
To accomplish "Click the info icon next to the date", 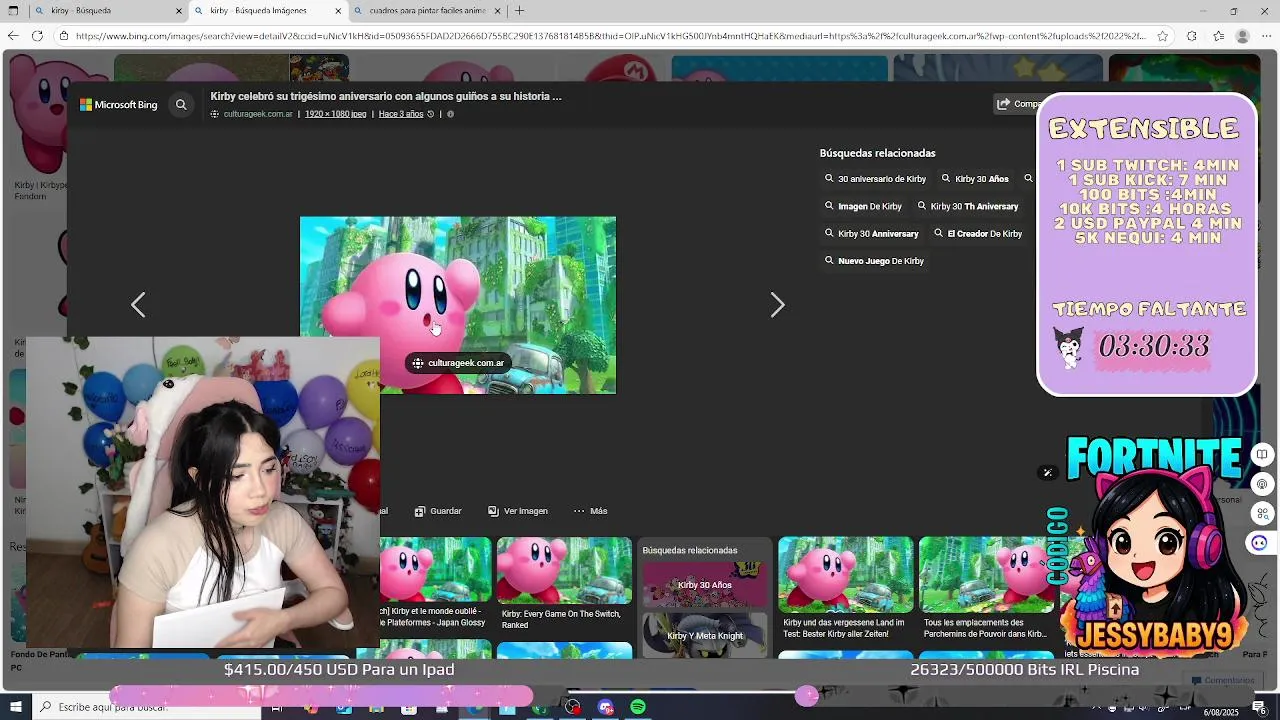I will coord(450,114).
